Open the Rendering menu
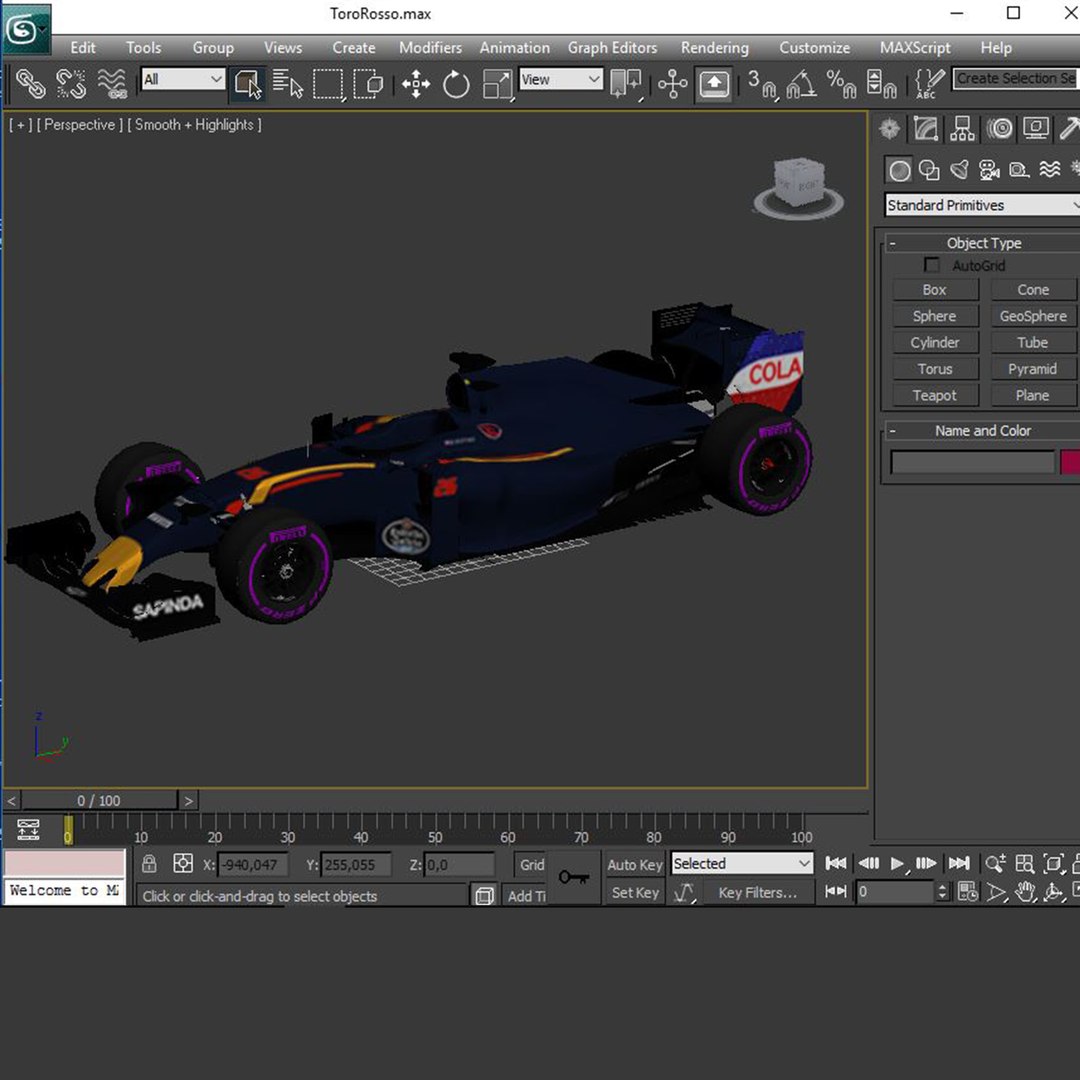The width and height of the screenshot is (1080, 1080). (x=715, y=48)
